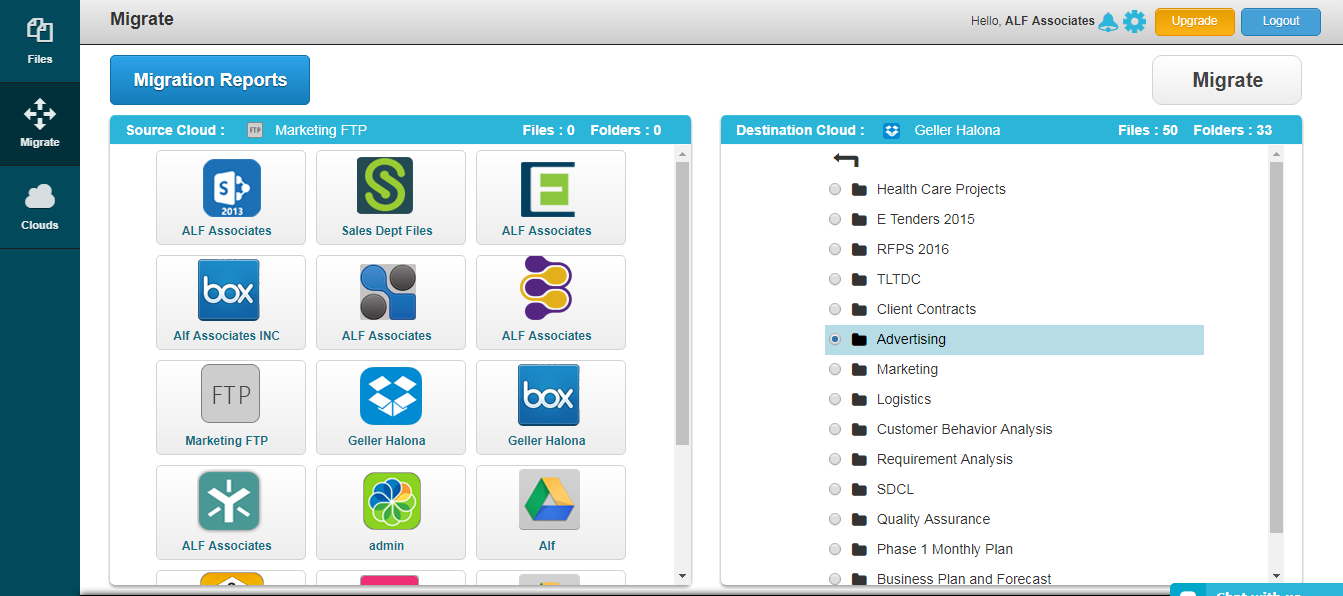
Task: Select the Box cloud Geller Halona tile
Action: (550, 407)
